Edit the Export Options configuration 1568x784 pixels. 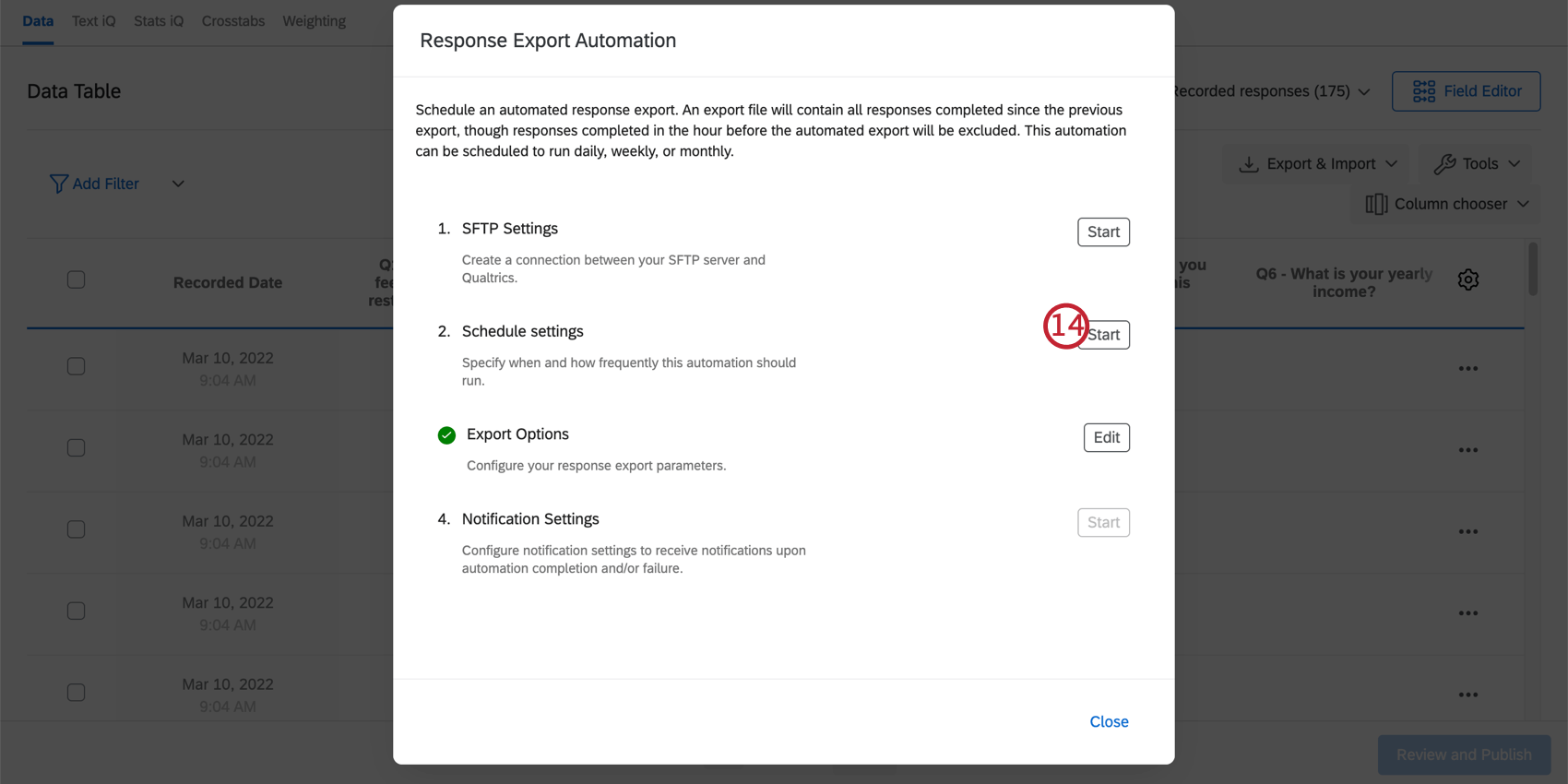[x=1106, y=437]
